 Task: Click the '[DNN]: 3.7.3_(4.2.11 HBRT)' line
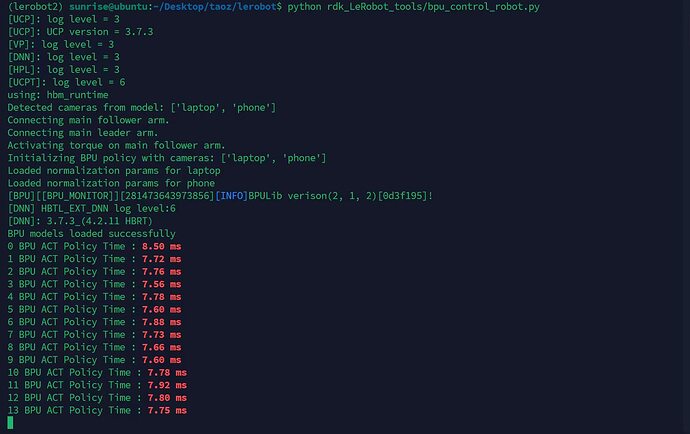[x=80, y=221]
